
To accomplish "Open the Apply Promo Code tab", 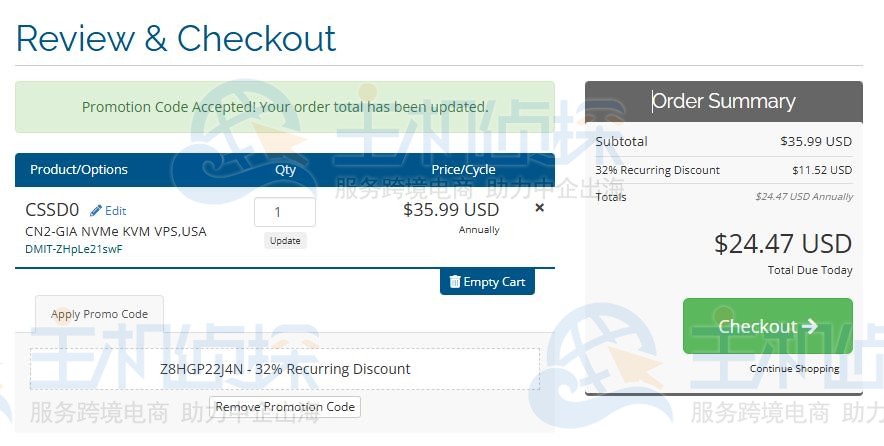I will (99, 314).
